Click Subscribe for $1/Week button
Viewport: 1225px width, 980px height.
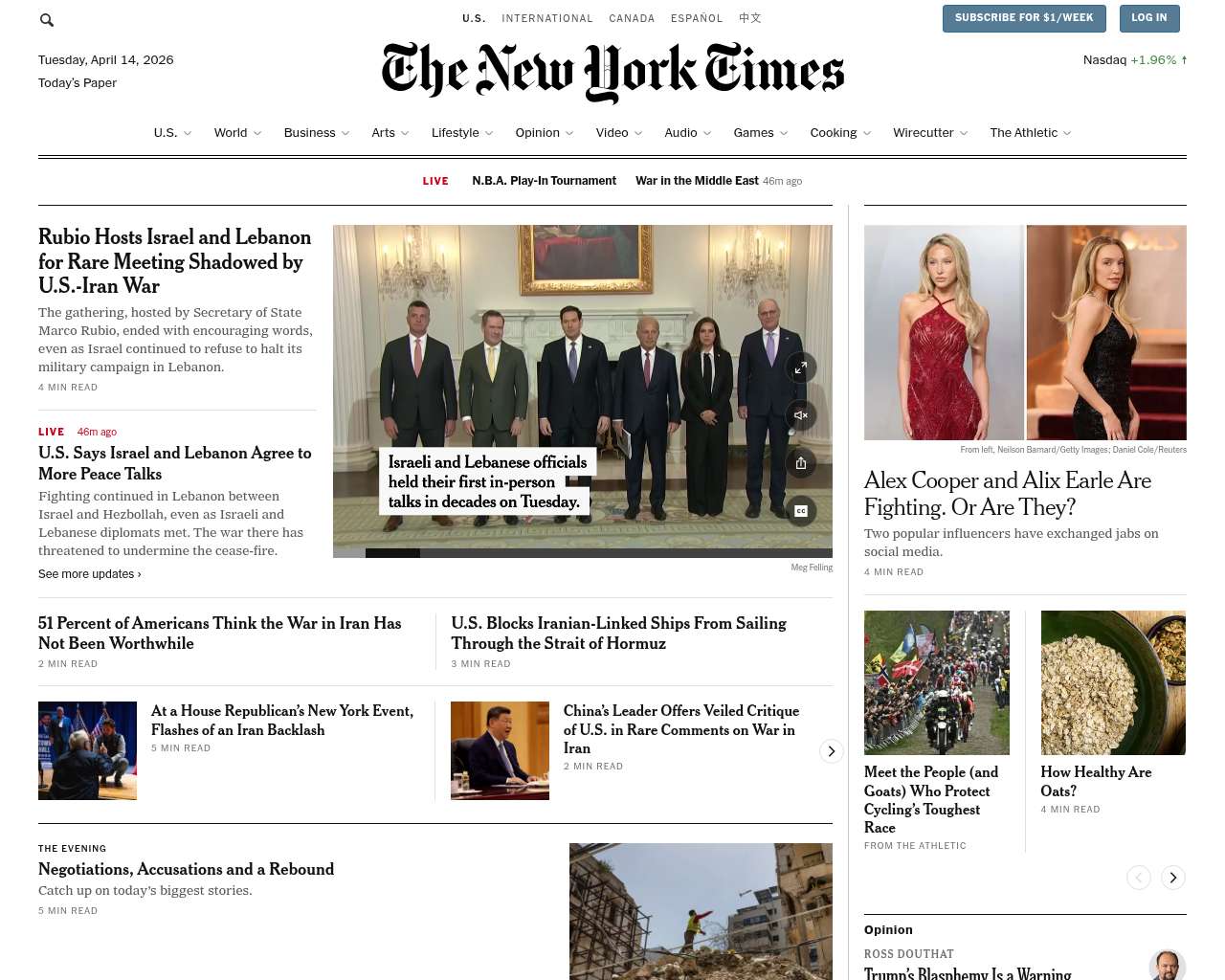tap(1024, 18)
